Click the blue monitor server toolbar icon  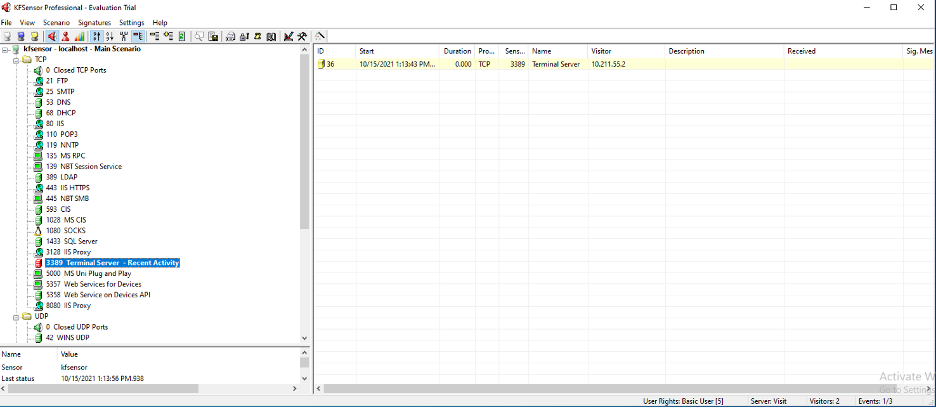(x=21, y=36)
